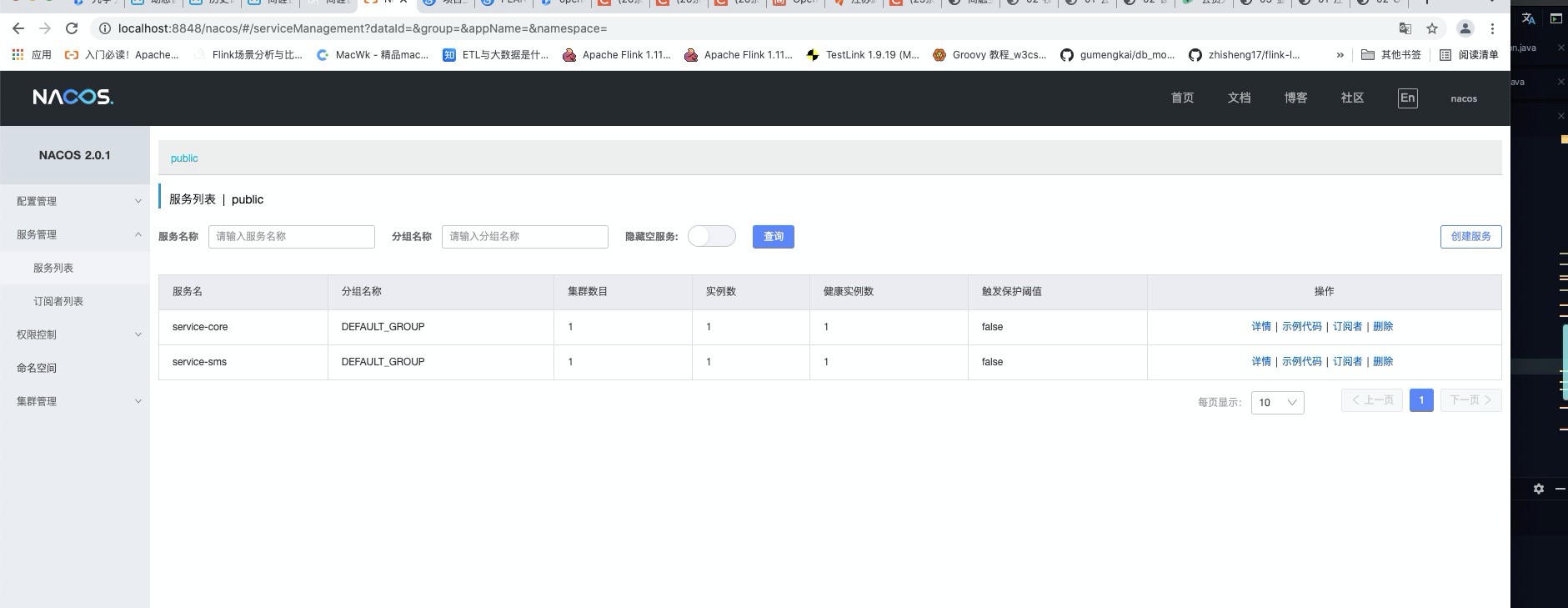The width and height of the screenshot is (1568, 608).
Task: Select 服务列表 in the sidebar
Action: coord(75,268)
